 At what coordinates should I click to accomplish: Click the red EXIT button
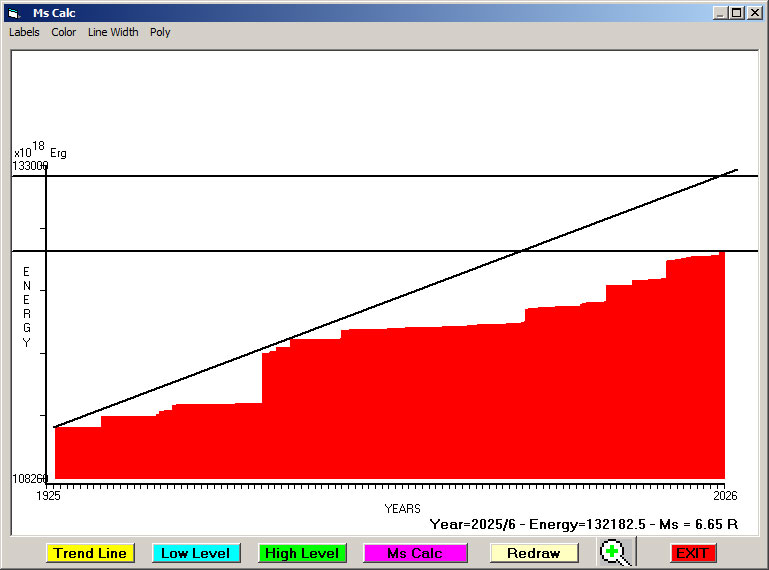[x=692, y=553]
